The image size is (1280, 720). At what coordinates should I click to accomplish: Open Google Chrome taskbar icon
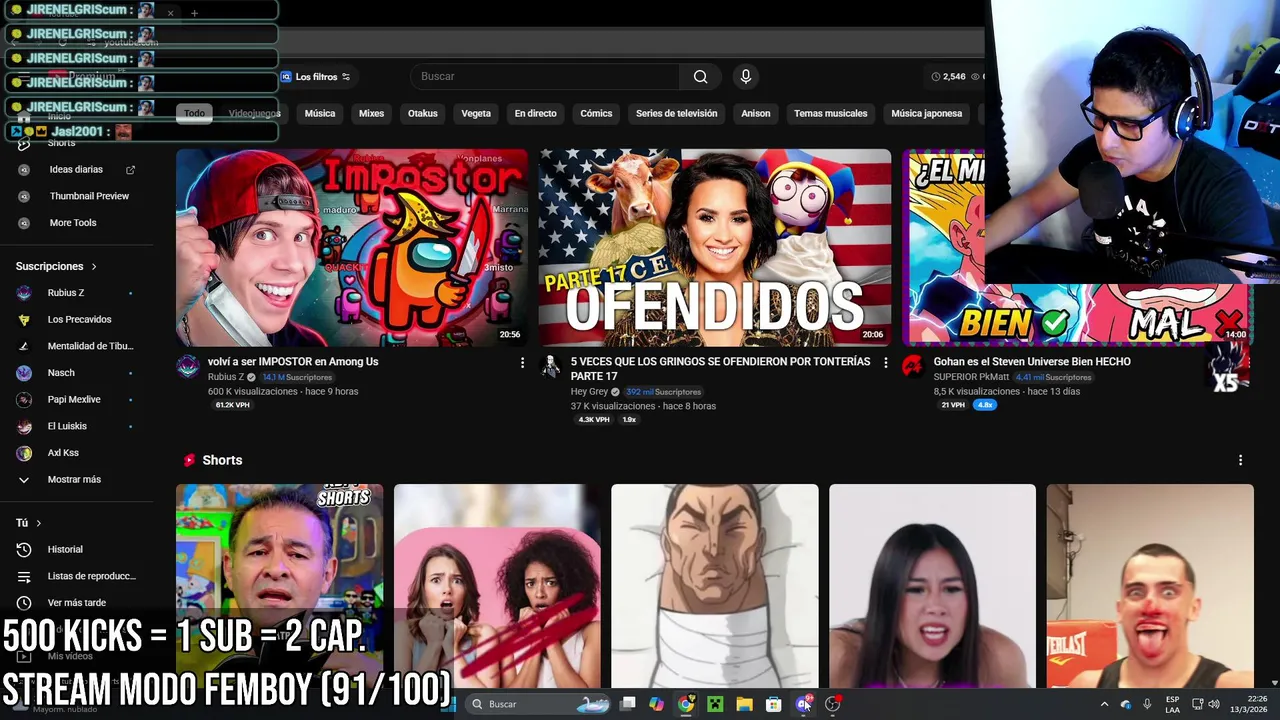click(686, 704)
